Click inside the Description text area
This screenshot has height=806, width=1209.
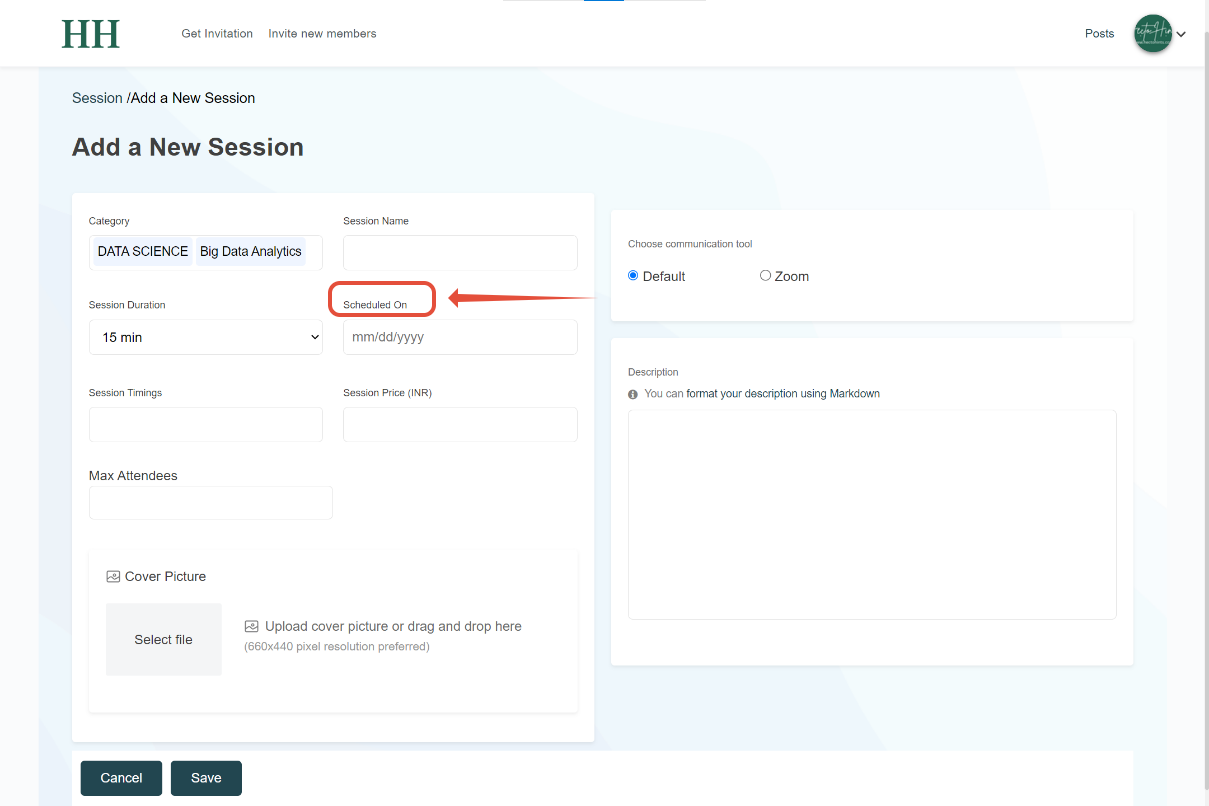(x=872, y=515)
